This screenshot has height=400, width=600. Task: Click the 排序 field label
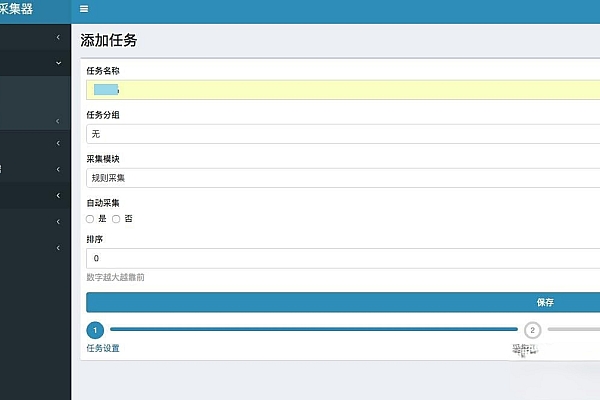pyautogui.click(x=95, y=239)
